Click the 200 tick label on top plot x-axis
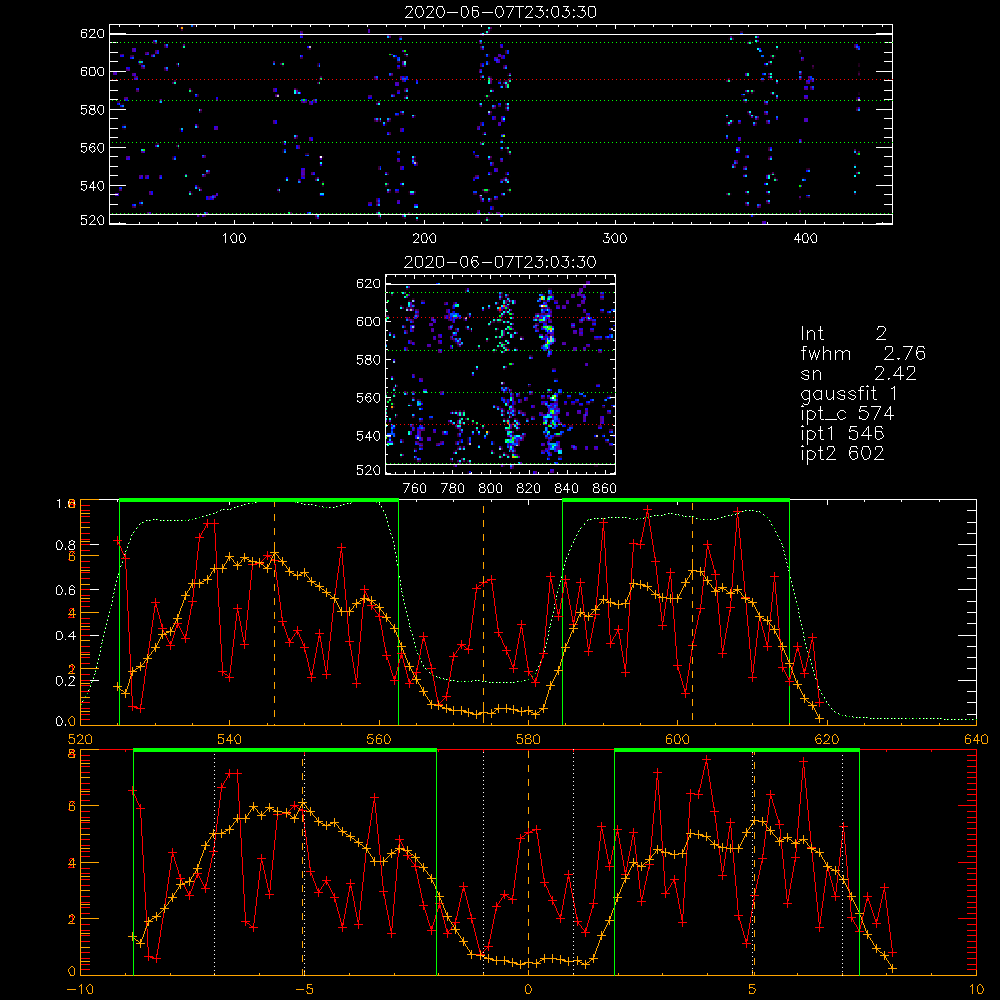The width and height of the screenshot is (1000, 1000). pos(424,239)
